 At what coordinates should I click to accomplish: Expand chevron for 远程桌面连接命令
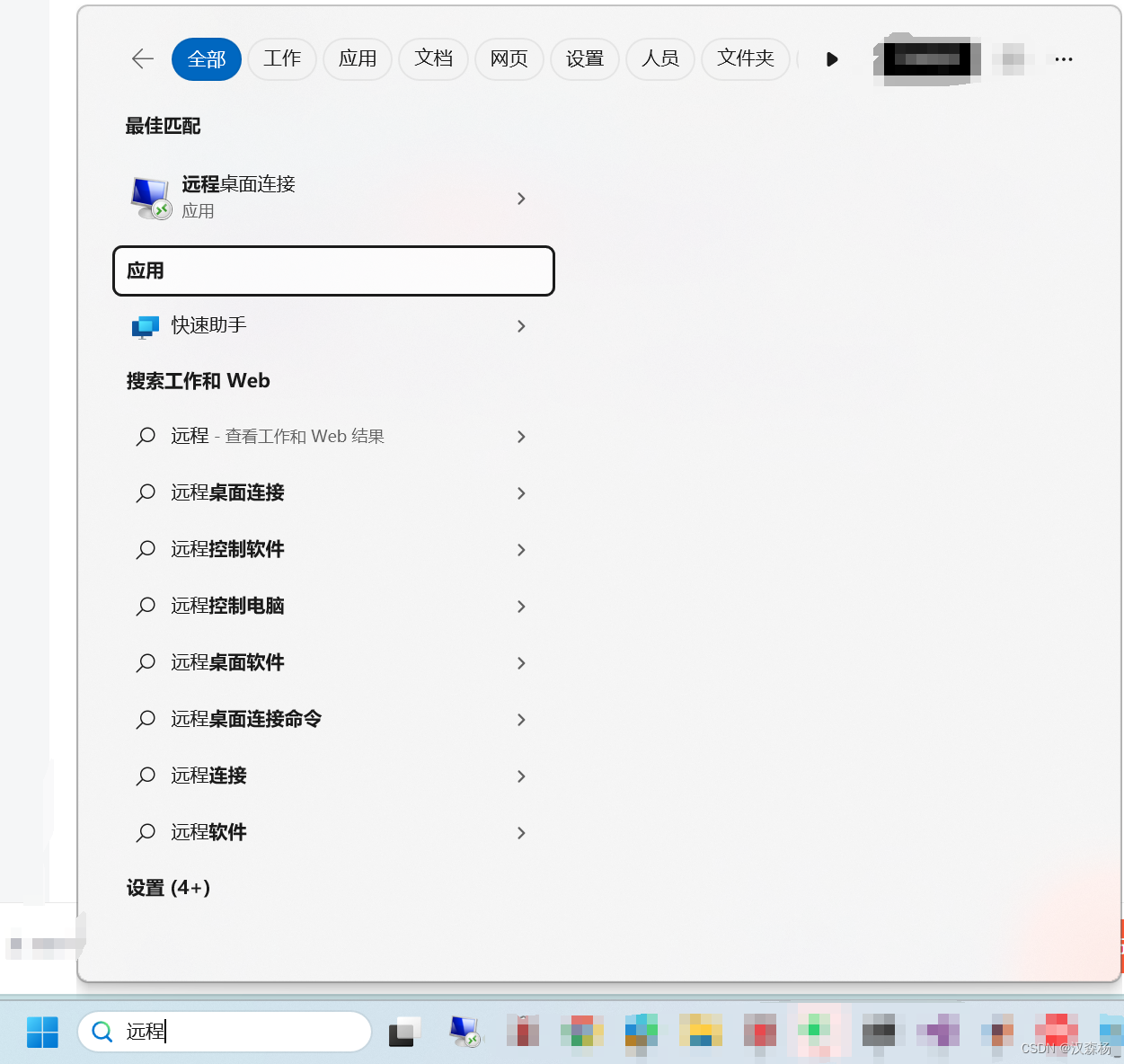pyautogui.click(x=521, y=720)
